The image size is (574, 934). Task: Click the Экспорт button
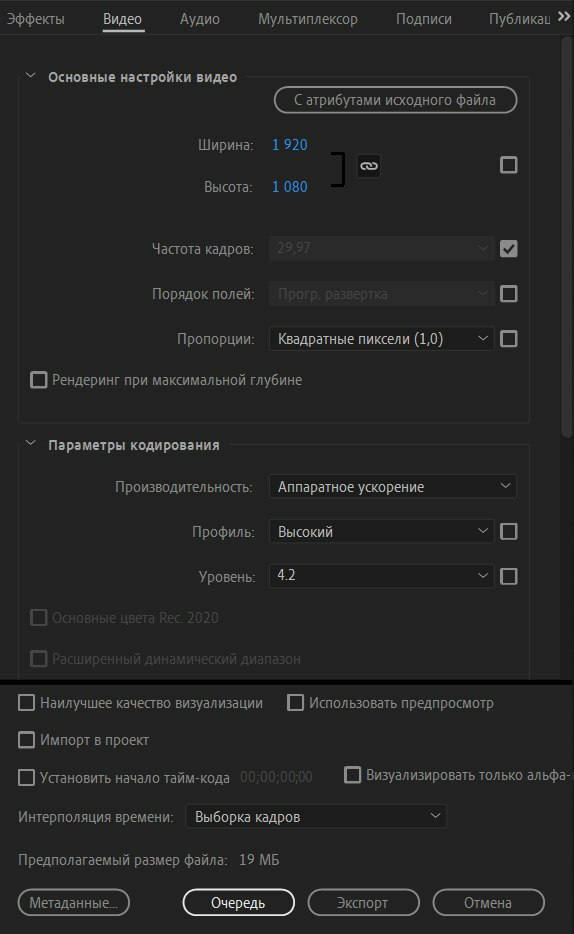pyautogui.click(x=363, y=903)
